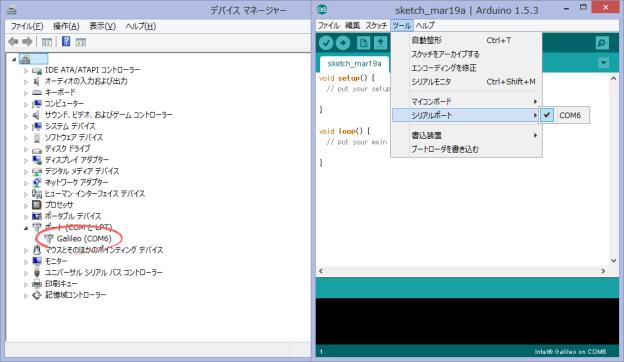Click the editor horizontal scrollbar right arrow
Screen dimensions: 624x362
(x=603, y=271)
